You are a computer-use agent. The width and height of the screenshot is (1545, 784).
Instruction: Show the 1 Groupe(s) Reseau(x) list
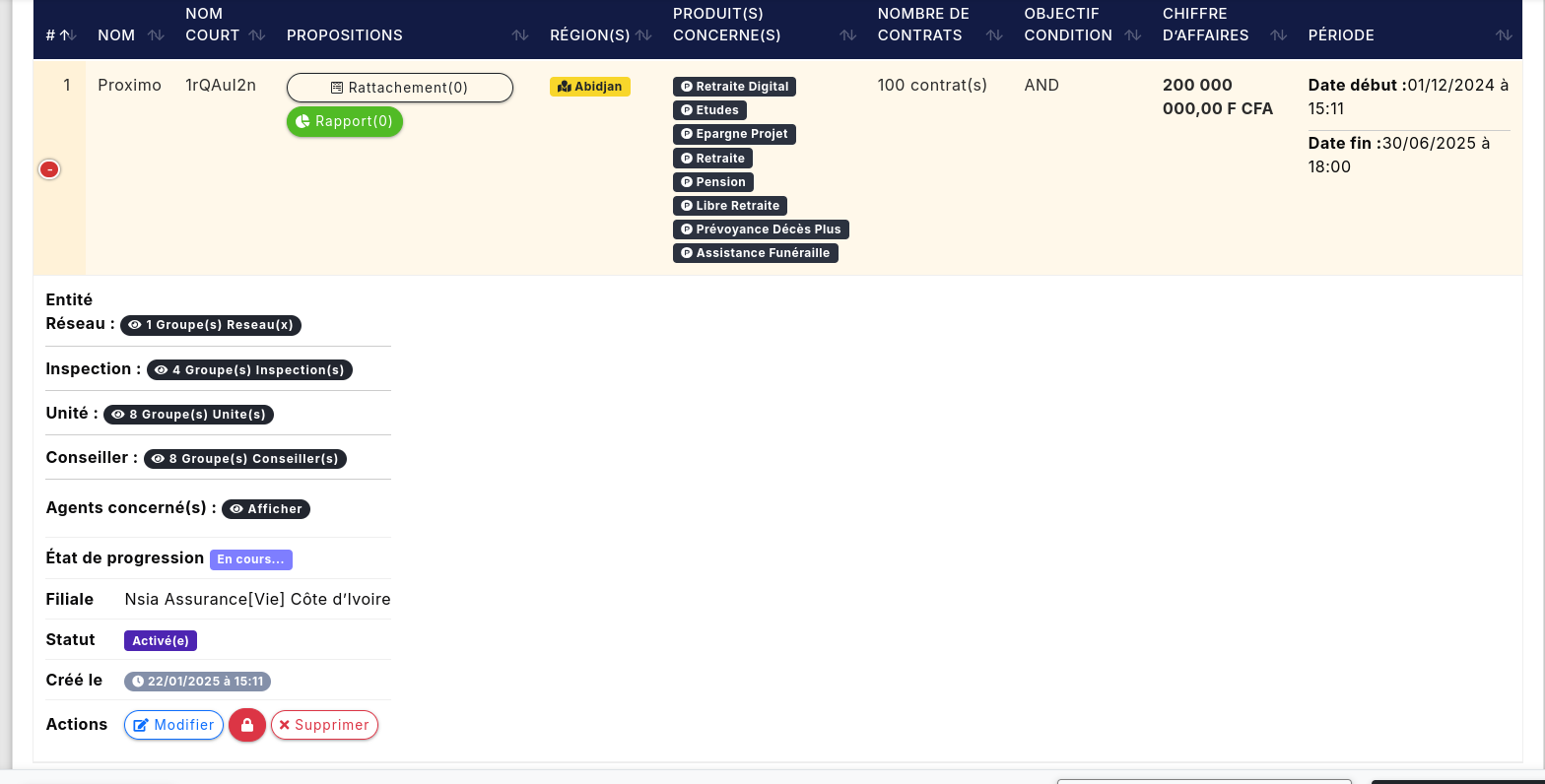tap(211, 325)
